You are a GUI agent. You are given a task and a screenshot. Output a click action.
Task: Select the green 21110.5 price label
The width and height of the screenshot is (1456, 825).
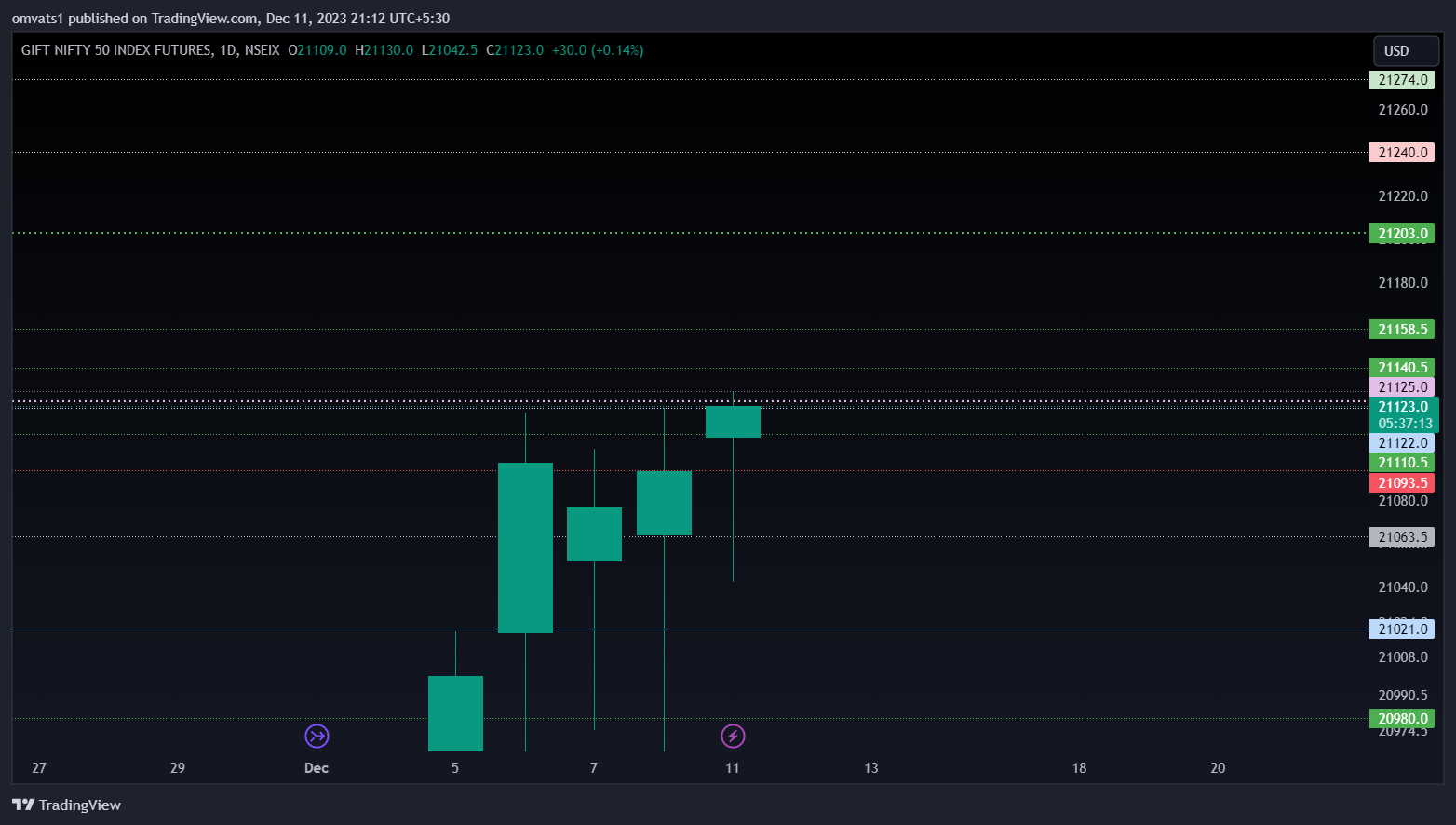[1402, 463]
